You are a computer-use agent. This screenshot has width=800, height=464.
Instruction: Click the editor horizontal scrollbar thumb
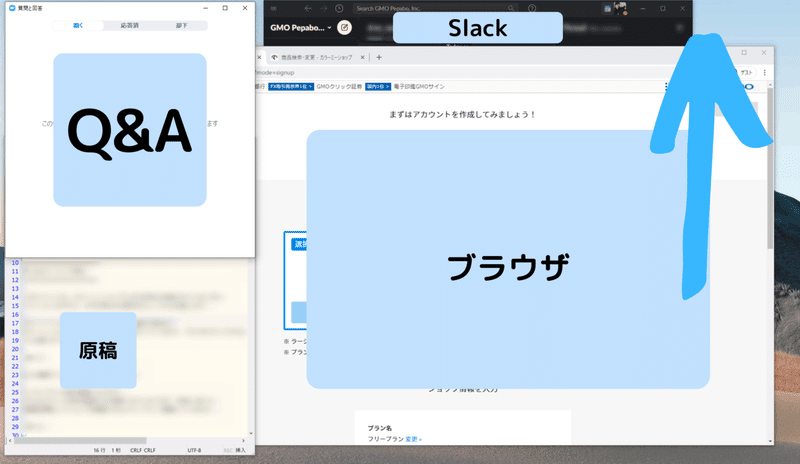click(x=80, y=441)
